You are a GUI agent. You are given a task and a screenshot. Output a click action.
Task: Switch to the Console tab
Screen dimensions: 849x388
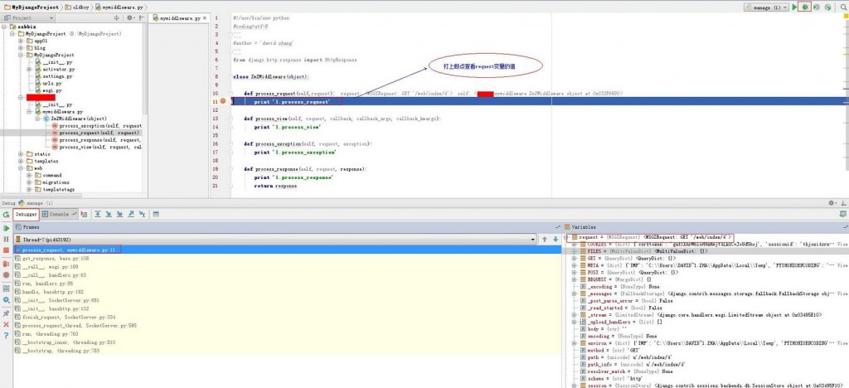pyautogui.click(x=60, y=214)
